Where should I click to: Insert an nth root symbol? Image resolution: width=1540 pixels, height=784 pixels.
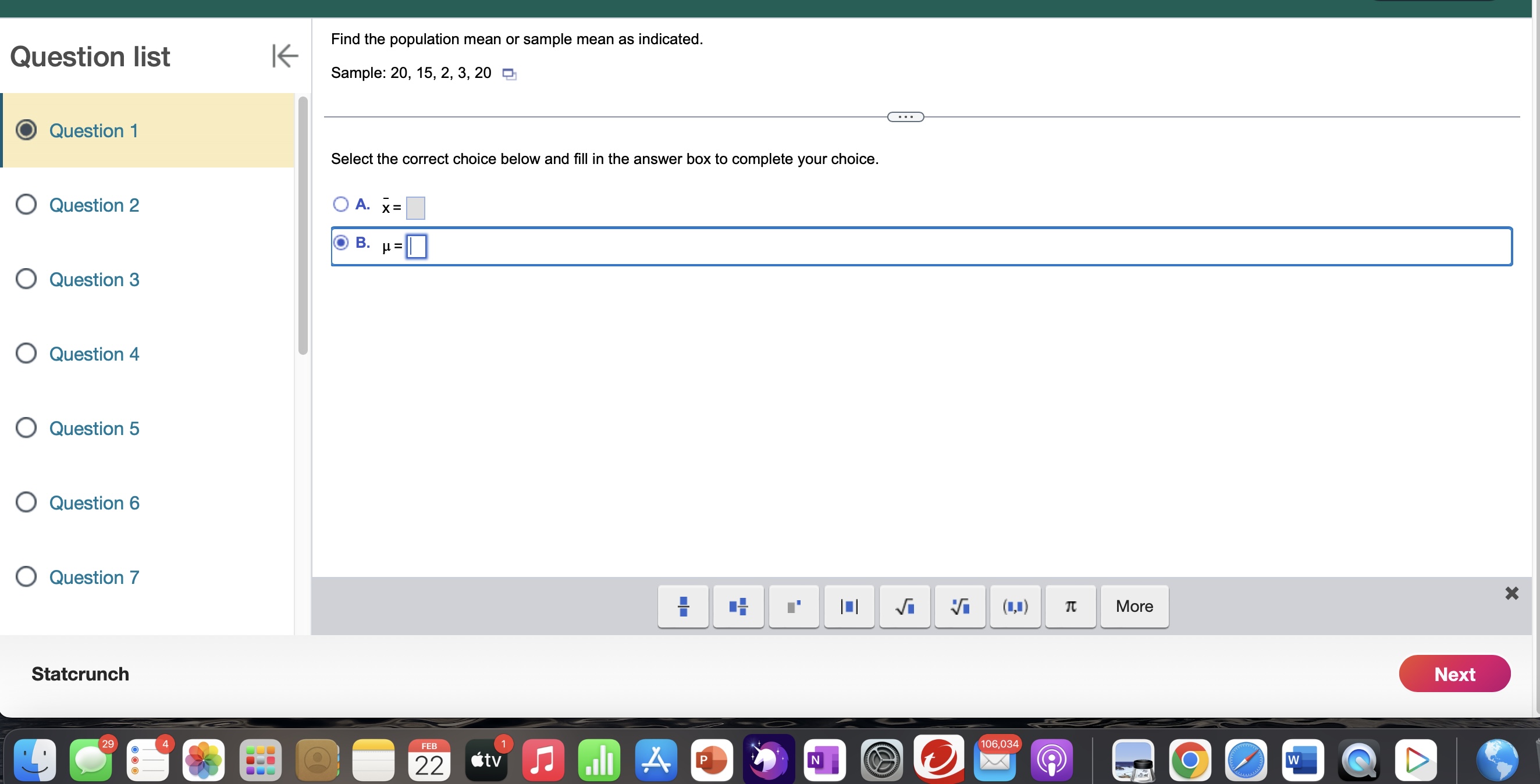(x=959, y=607)
